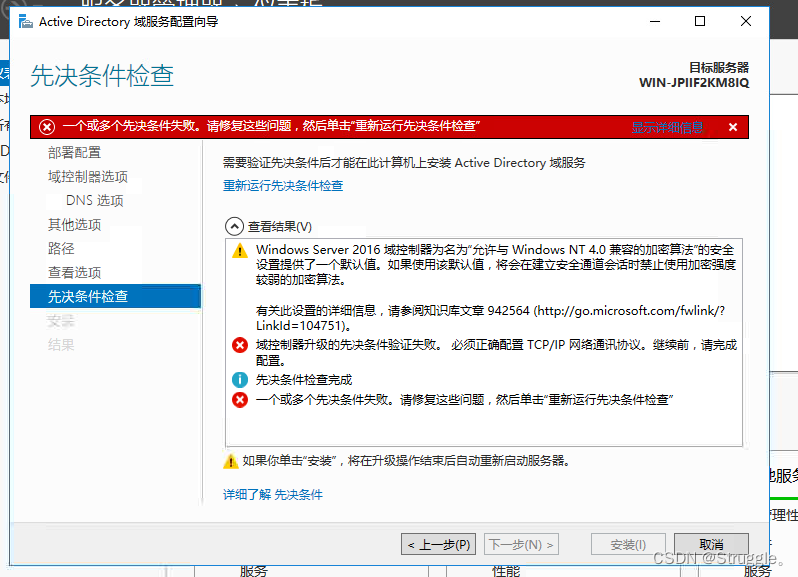The width and height of the screenshot is (798, 577).
Task: Click blue info icon beside 先决条件检查完成
Action: pyautogui.click(x=240, y=380)
